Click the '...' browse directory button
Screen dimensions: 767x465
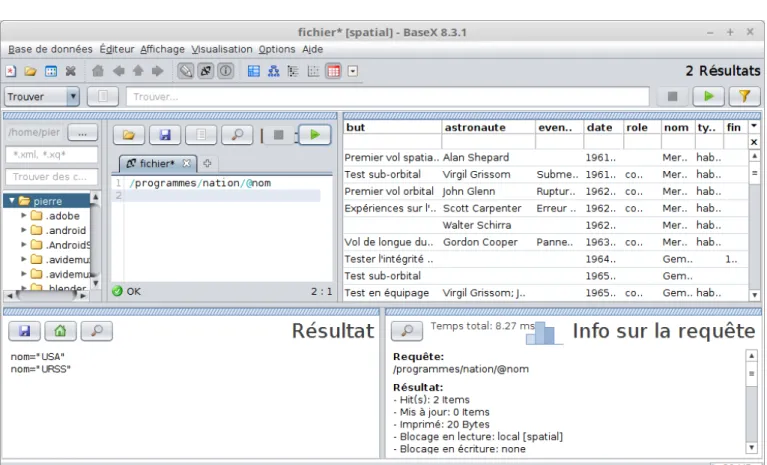(x=83, y=133)
